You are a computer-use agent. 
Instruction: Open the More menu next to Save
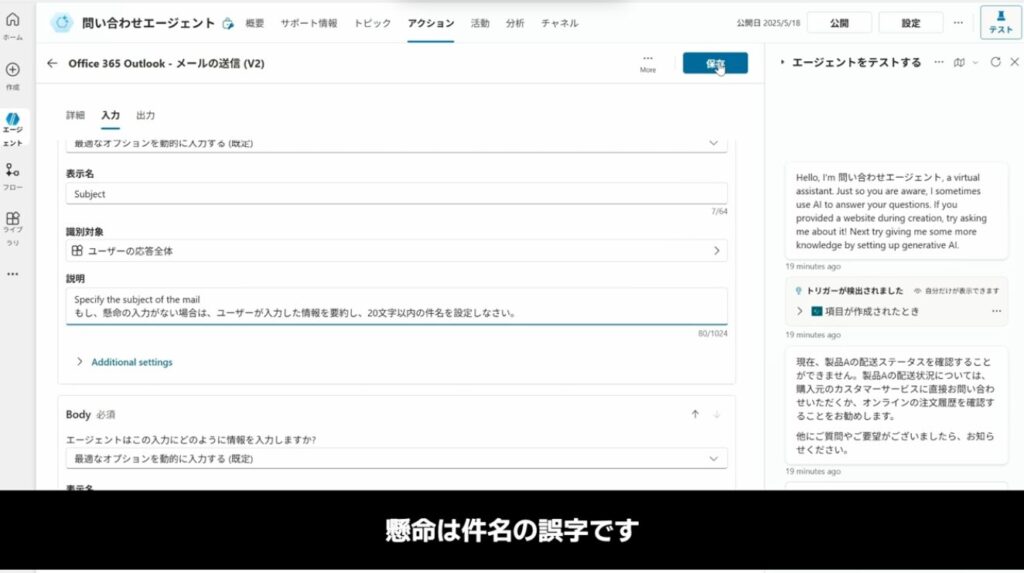pos(648,62)
